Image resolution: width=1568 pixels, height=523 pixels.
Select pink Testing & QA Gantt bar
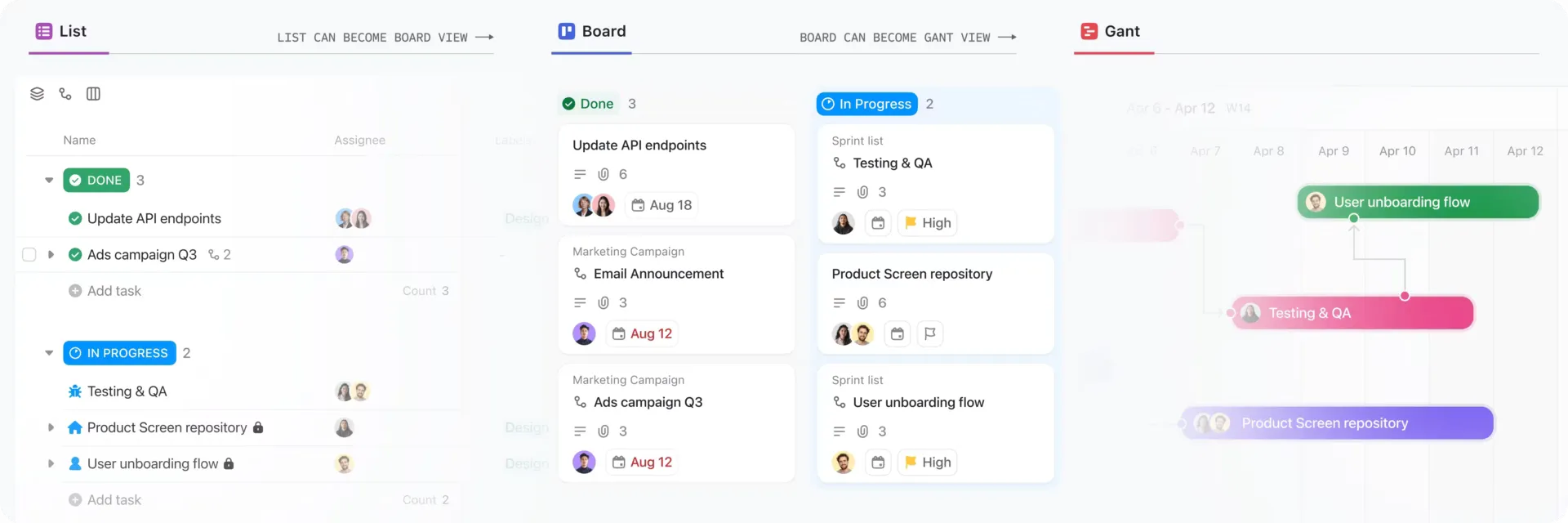pos(1353,313)
